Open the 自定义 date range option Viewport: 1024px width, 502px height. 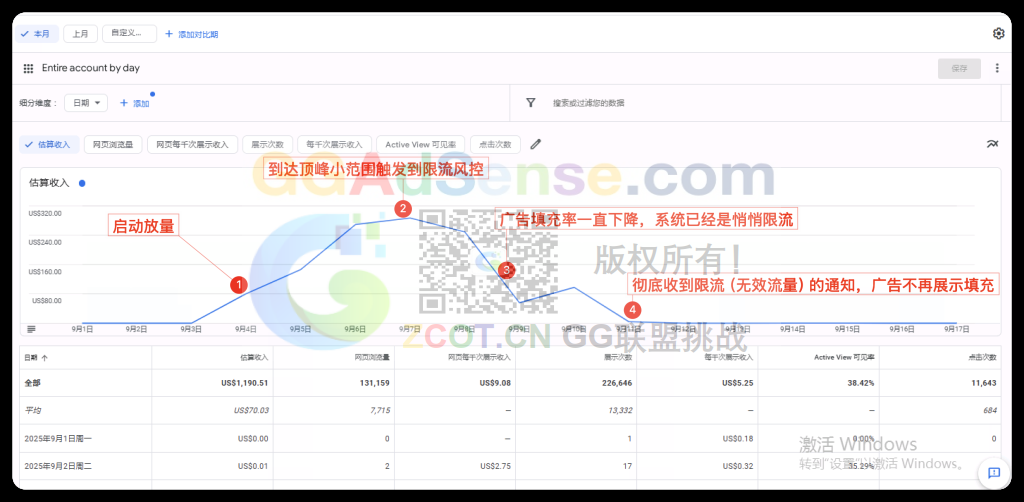click(x=129, y=34)
